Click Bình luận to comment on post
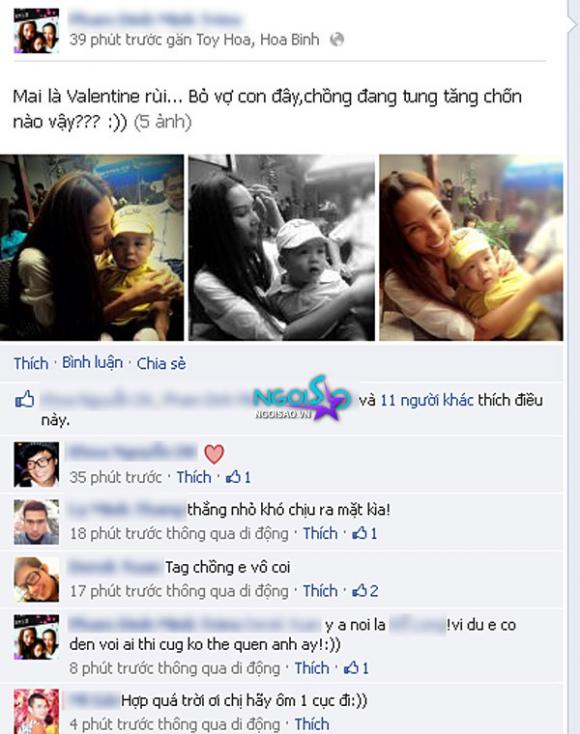This screenshot has width=580, height=734. click(x=92, y=363)
